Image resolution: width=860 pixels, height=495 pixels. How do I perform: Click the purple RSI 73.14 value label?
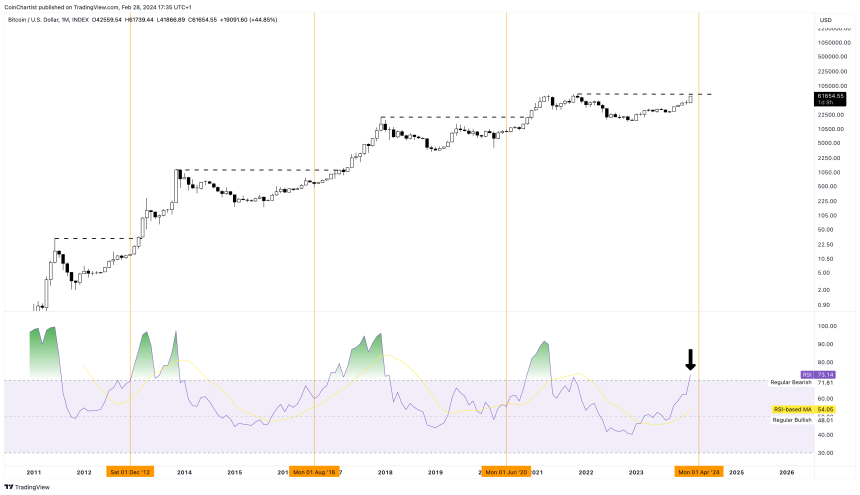818,375
